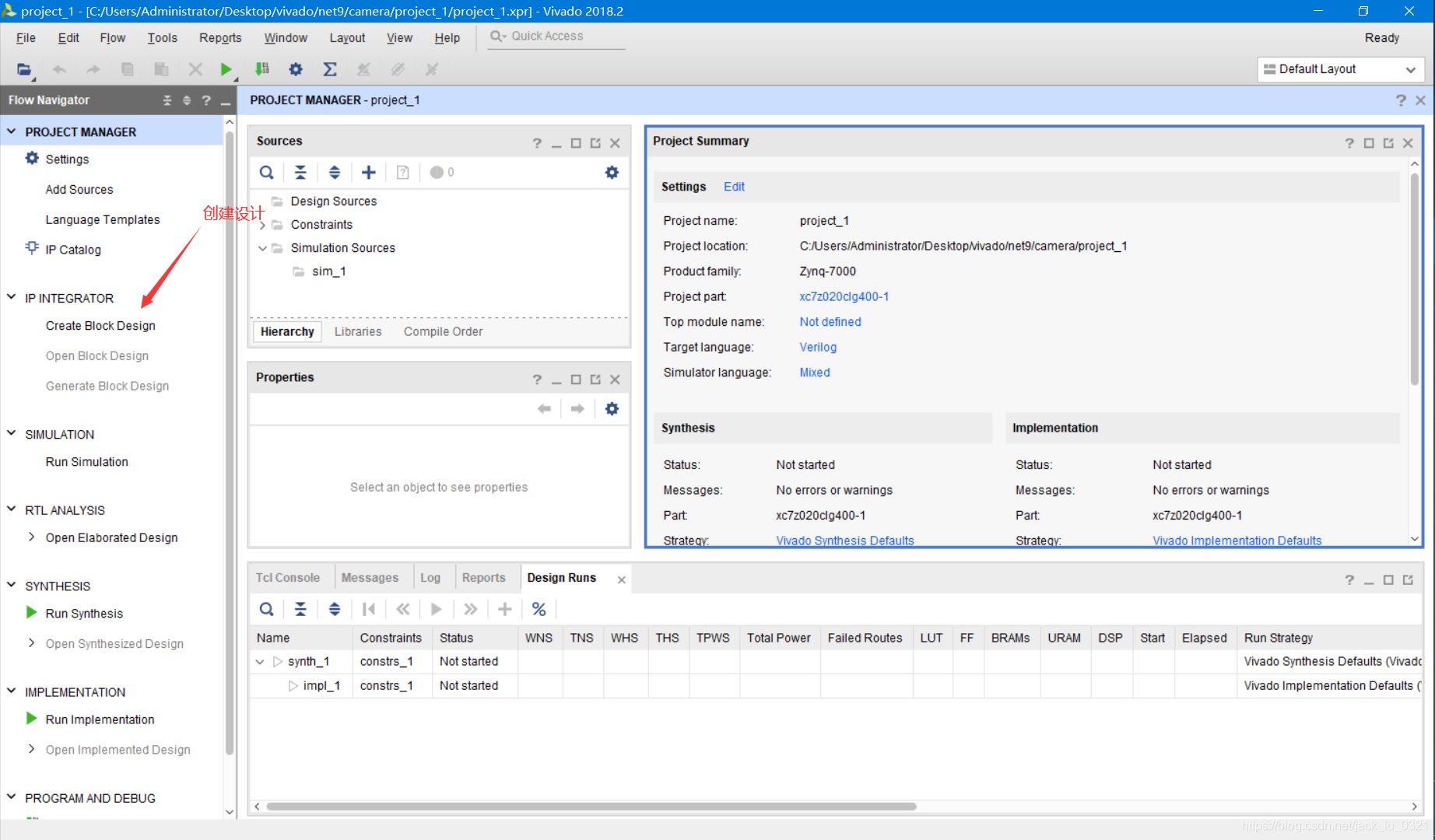Expand all in Sources panel

tap(335, 173)
